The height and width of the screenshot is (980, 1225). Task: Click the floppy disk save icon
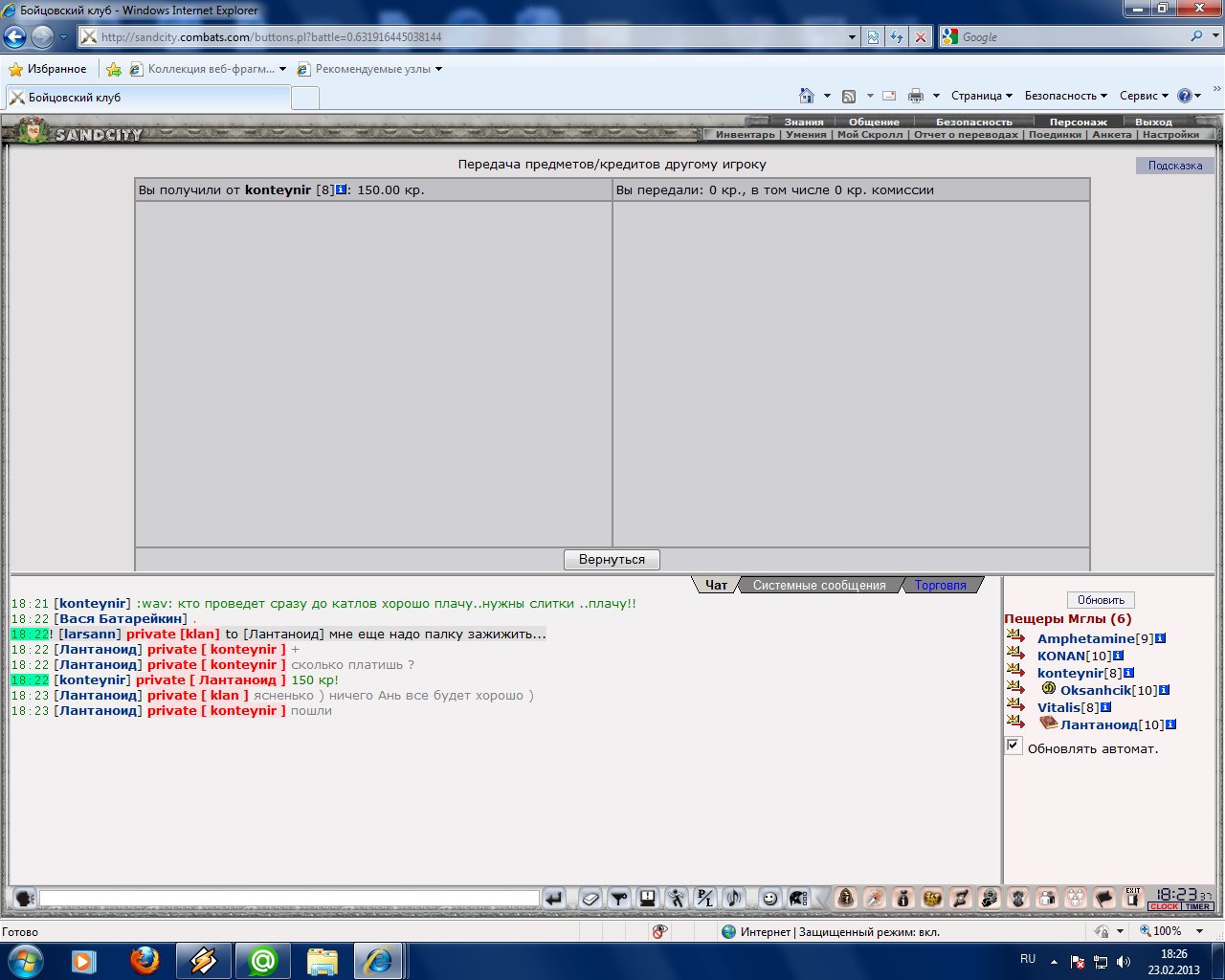coord(648,898)
